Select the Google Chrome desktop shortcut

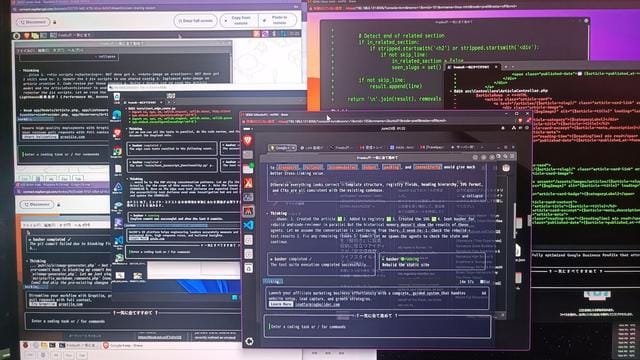point(117,152)
